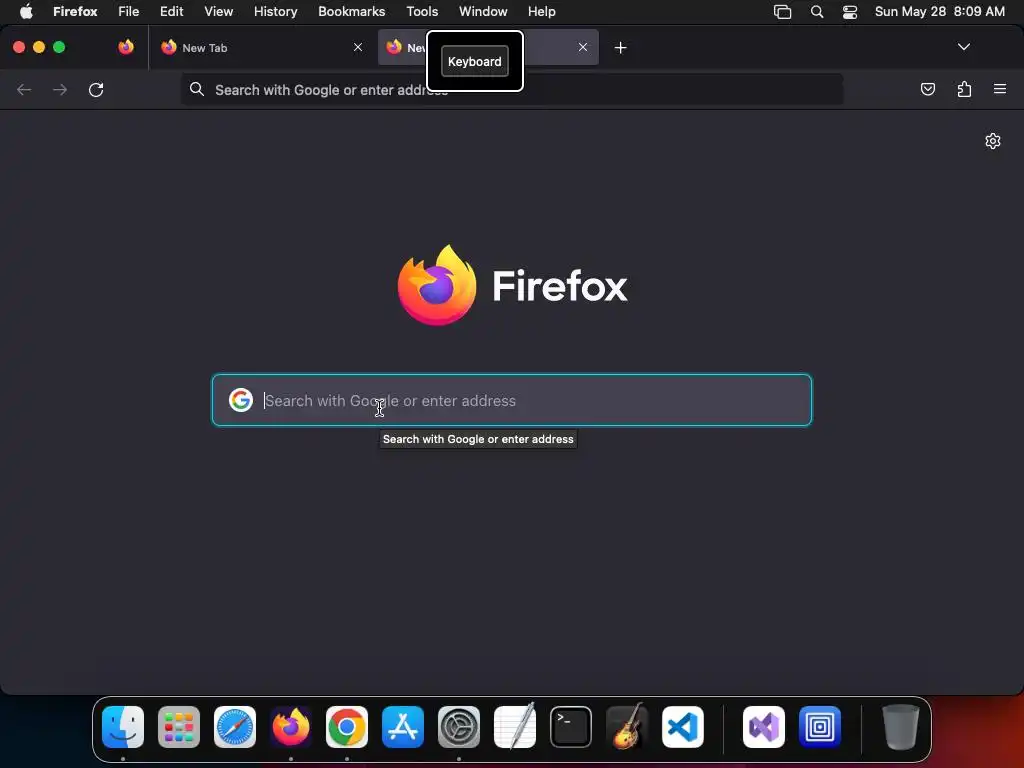This screenshot has height=768, width=1024.
Task: Open the blue concentric squares Dock app
Action: coord(820,726)
